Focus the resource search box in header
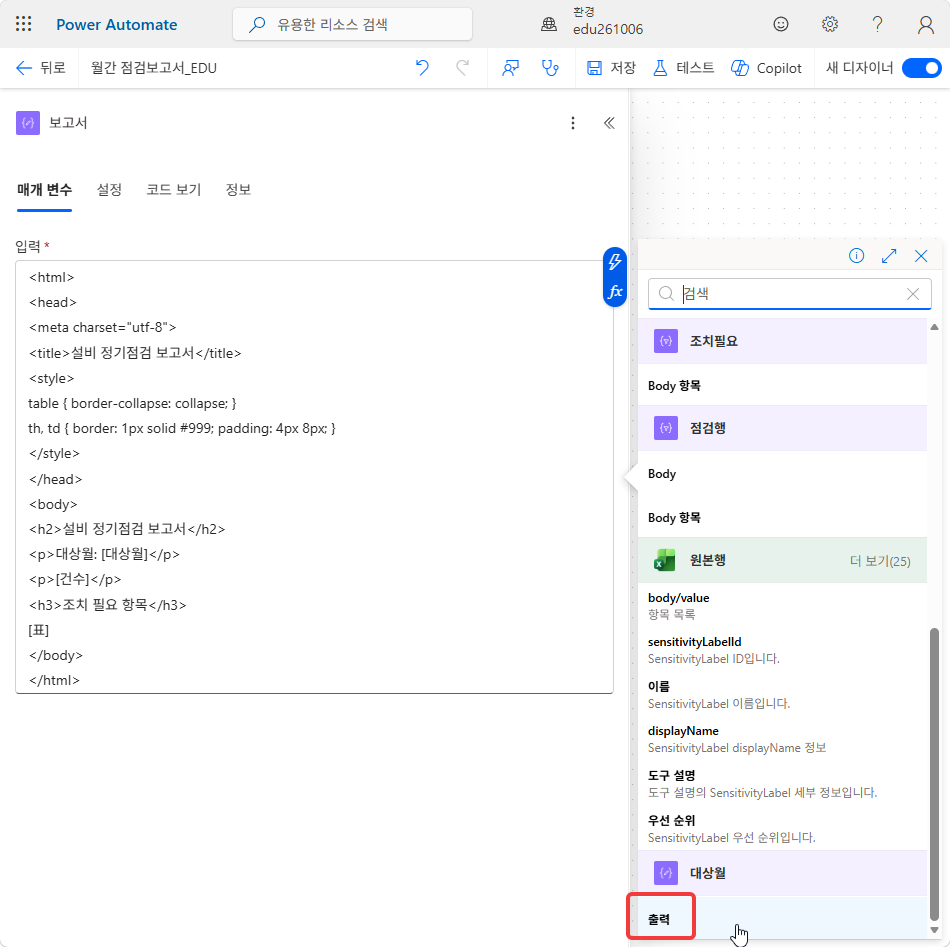Screen dimensions: 950x947 [352, 24]
